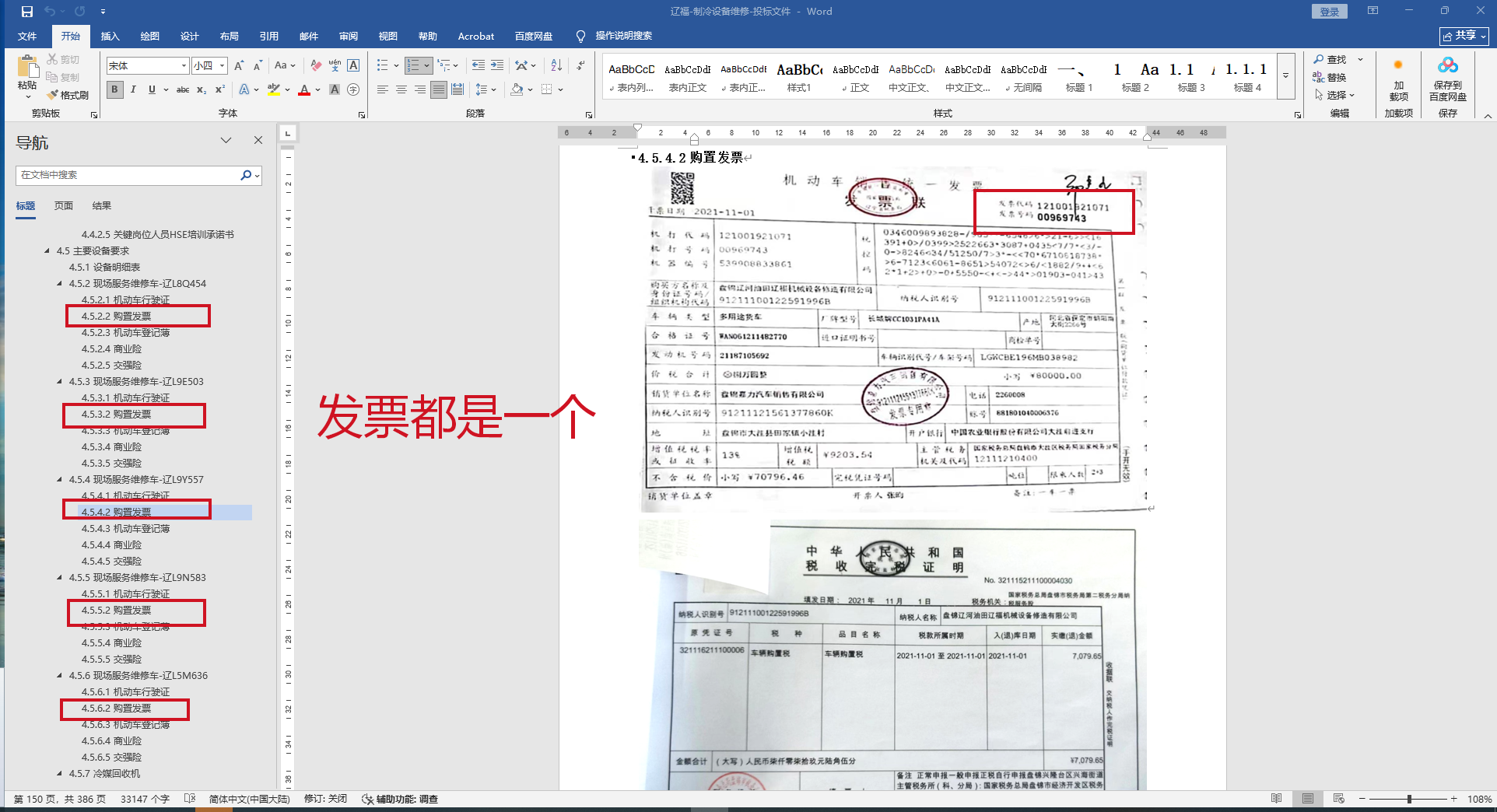Toggle subscript formatting
1497x812 pixels.
(x=202, y=89)
